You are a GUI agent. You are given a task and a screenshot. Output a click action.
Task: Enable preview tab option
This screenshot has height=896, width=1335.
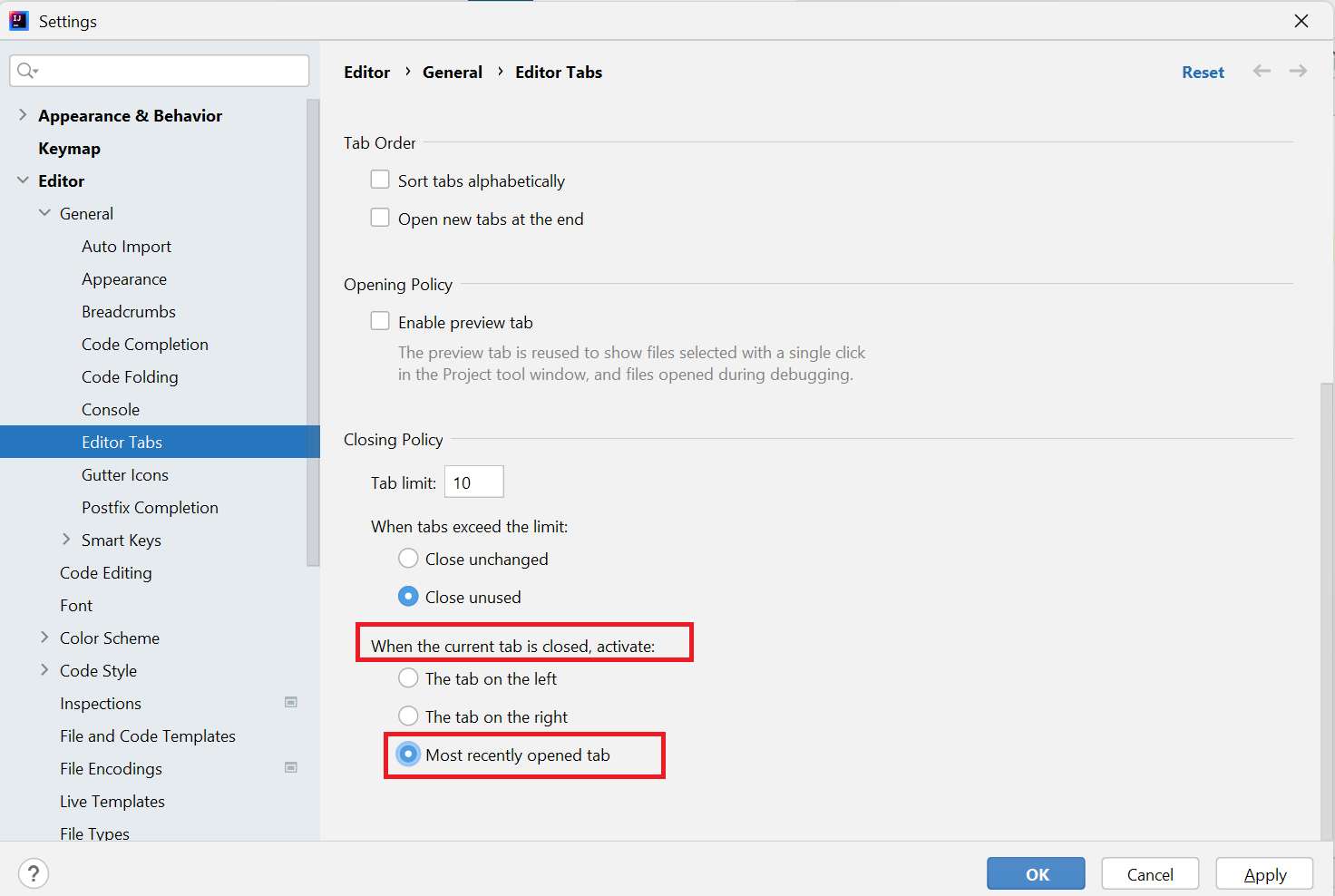(x=380, y=320)
